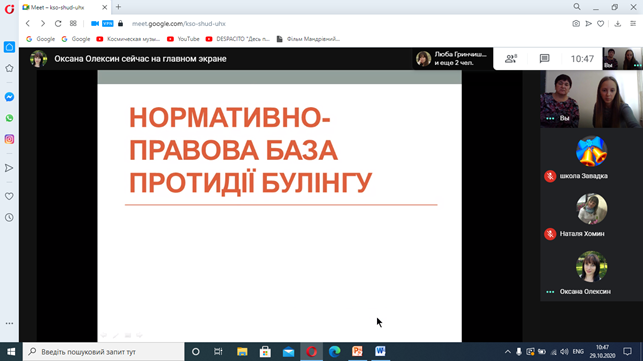Switch to Opera on the taskbar
The height and width of the screenshot is (361, 643).
311,352
